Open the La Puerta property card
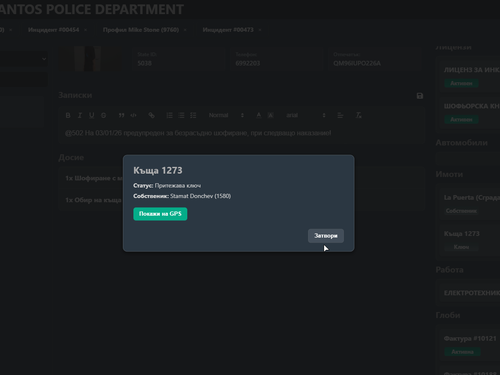 point(470,203)
